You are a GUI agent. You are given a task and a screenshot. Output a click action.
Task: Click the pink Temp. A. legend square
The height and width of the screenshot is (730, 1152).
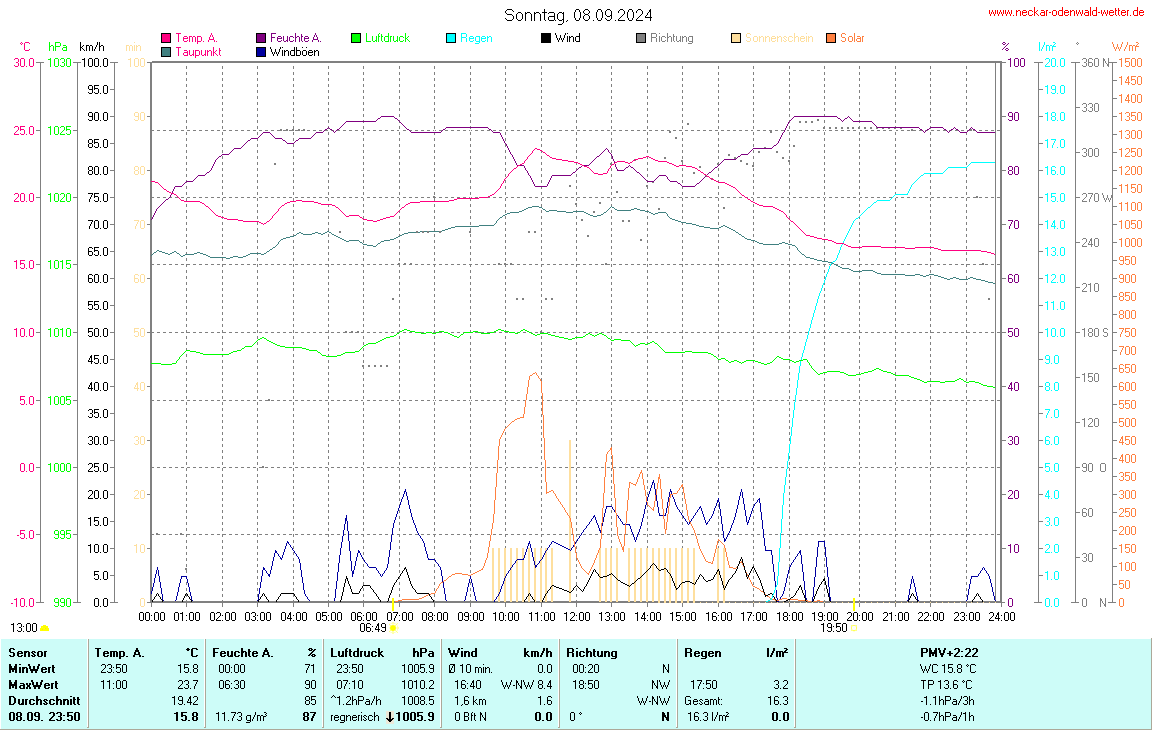(x=166, y=38)
